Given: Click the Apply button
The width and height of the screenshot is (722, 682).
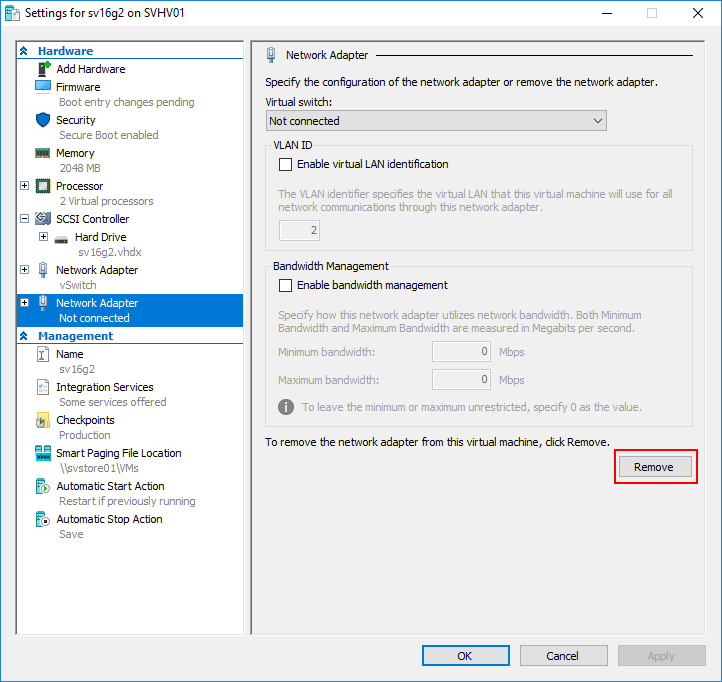Looking at the screenshot, I should (661, 655).
